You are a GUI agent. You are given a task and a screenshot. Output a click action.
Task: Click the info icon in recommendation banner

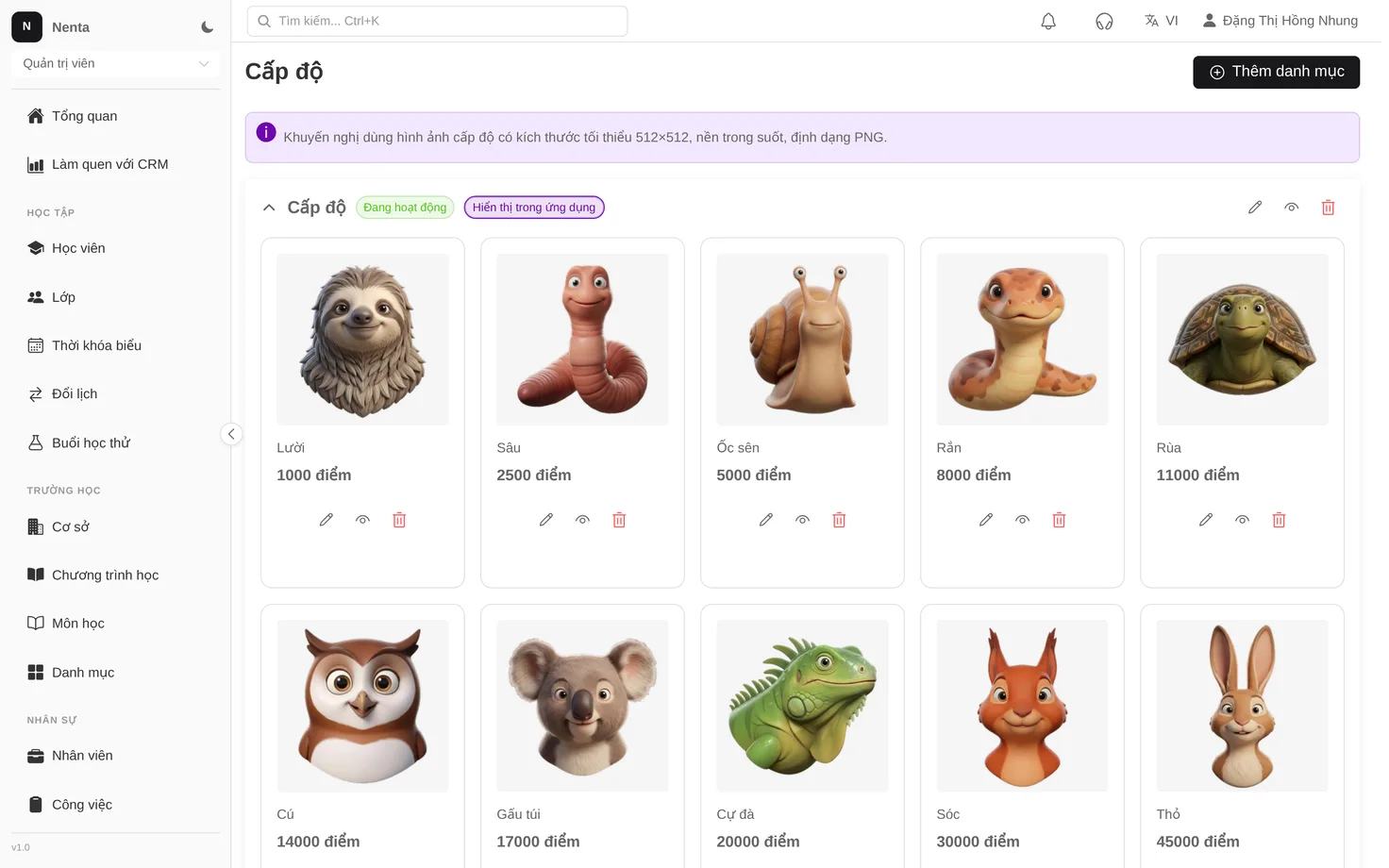pyautogui.click(x=266, y=132)
